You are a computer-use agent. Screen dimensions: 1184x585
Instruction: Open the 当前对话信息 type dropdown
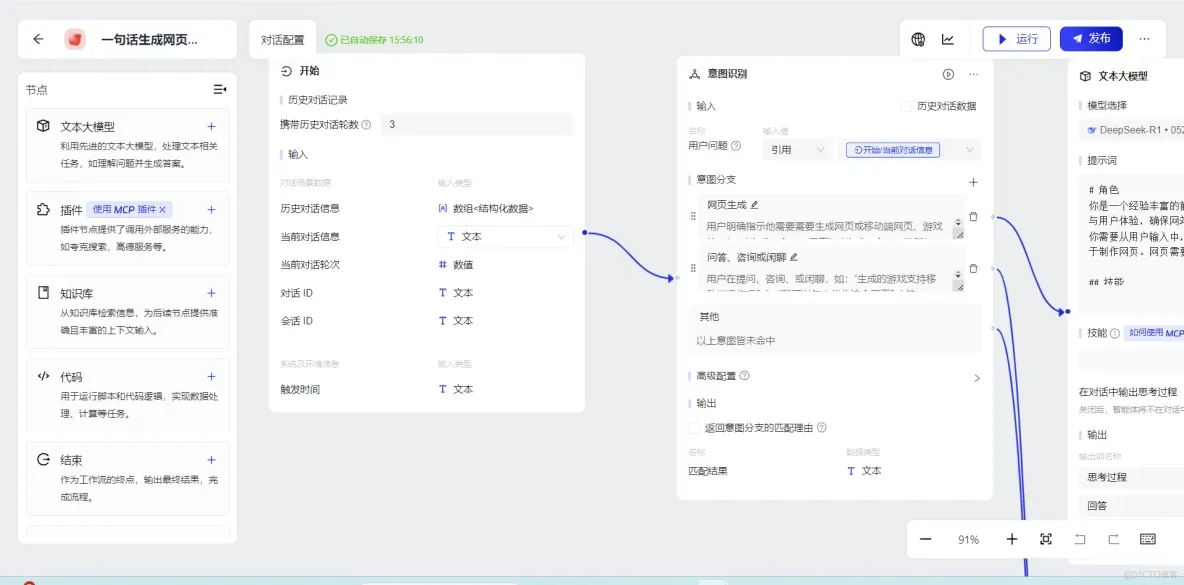pos(505,236)
